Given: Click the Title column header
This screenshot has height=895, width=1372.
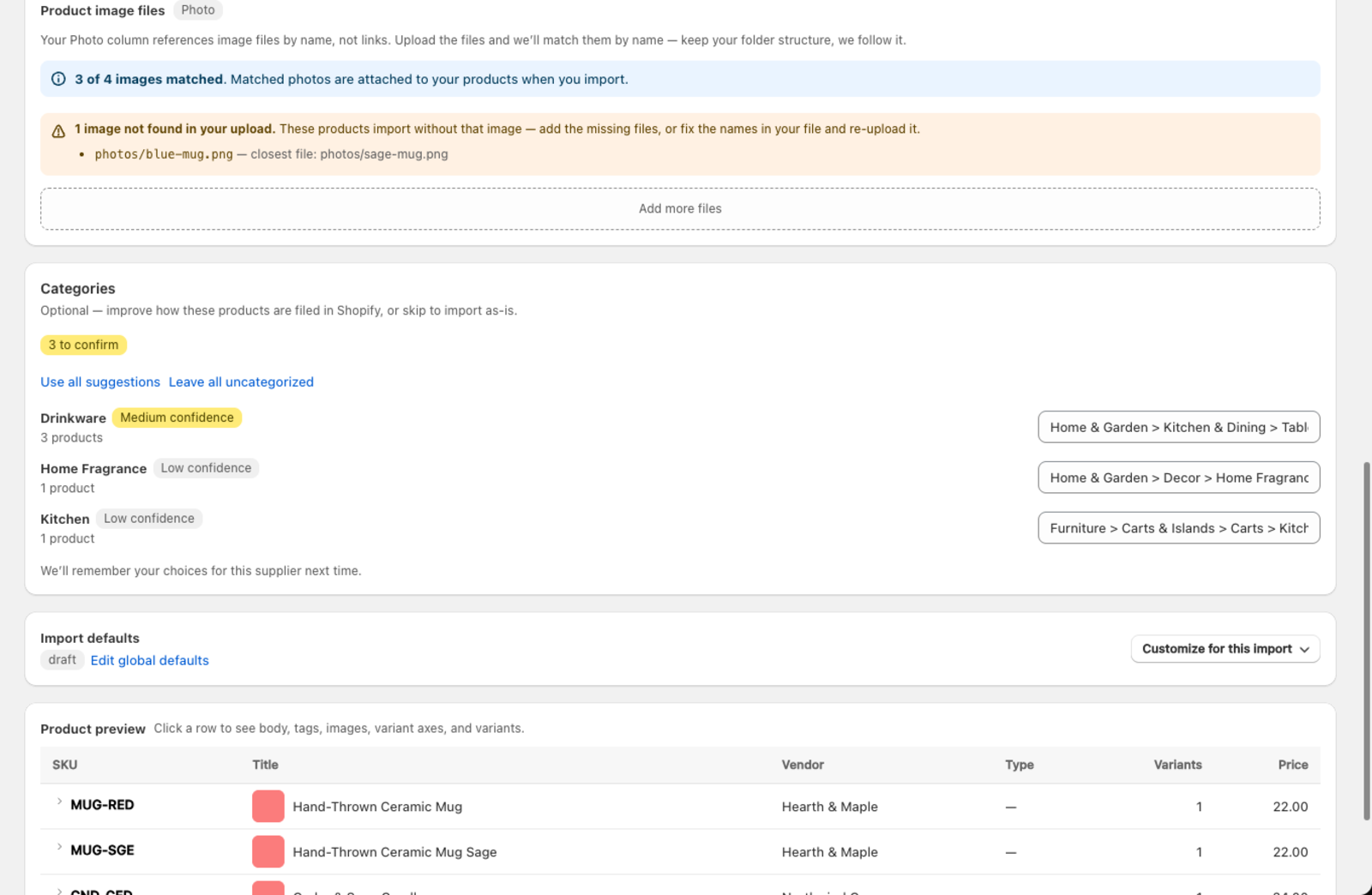Looking at the screenshot, I should (265, 765).
